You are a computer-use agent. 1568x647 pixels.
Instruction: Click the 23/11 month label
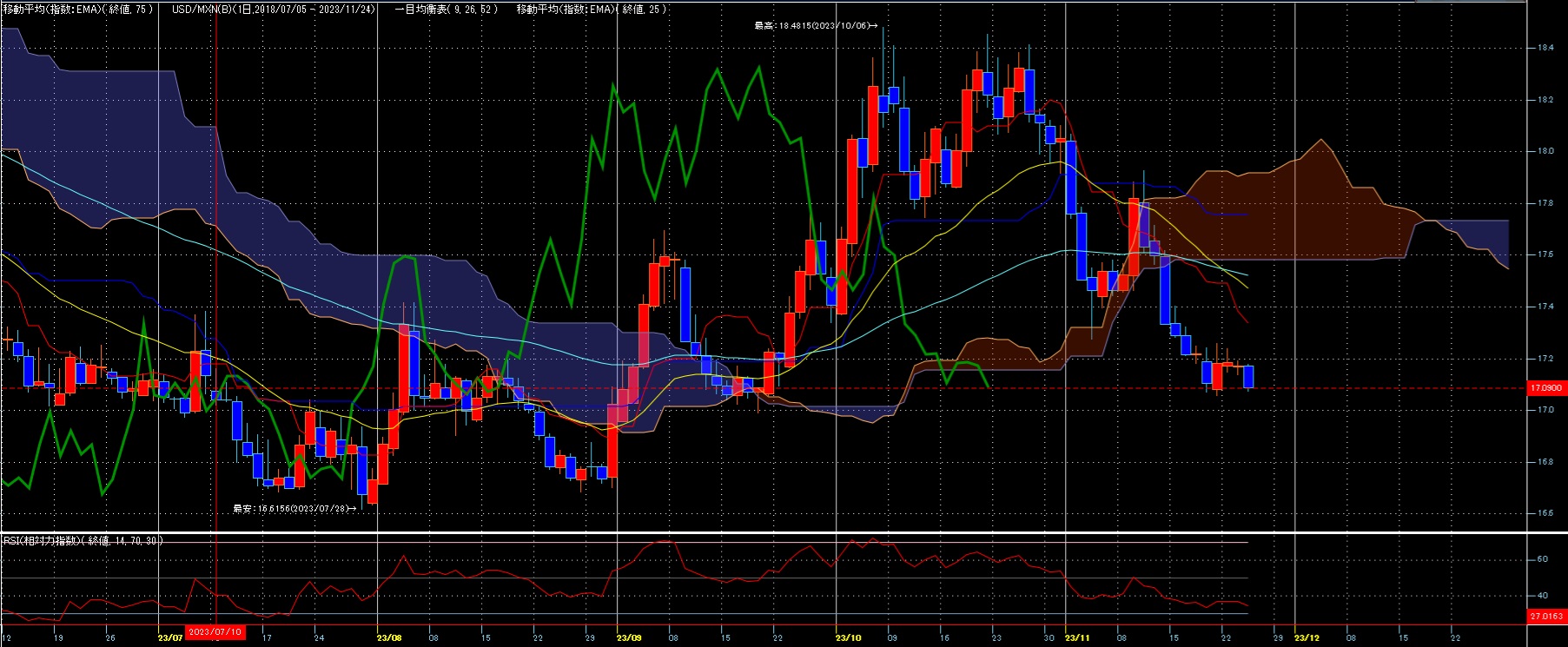(1077, 637)
